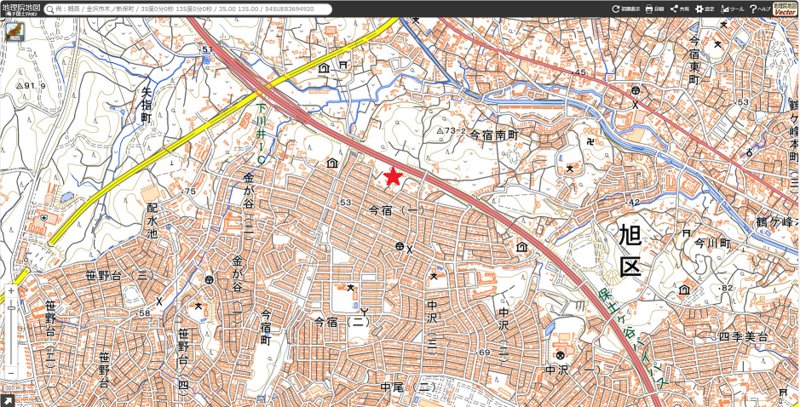
Task: Open the ツール tools menu
Action: click(x=732, y=8)
